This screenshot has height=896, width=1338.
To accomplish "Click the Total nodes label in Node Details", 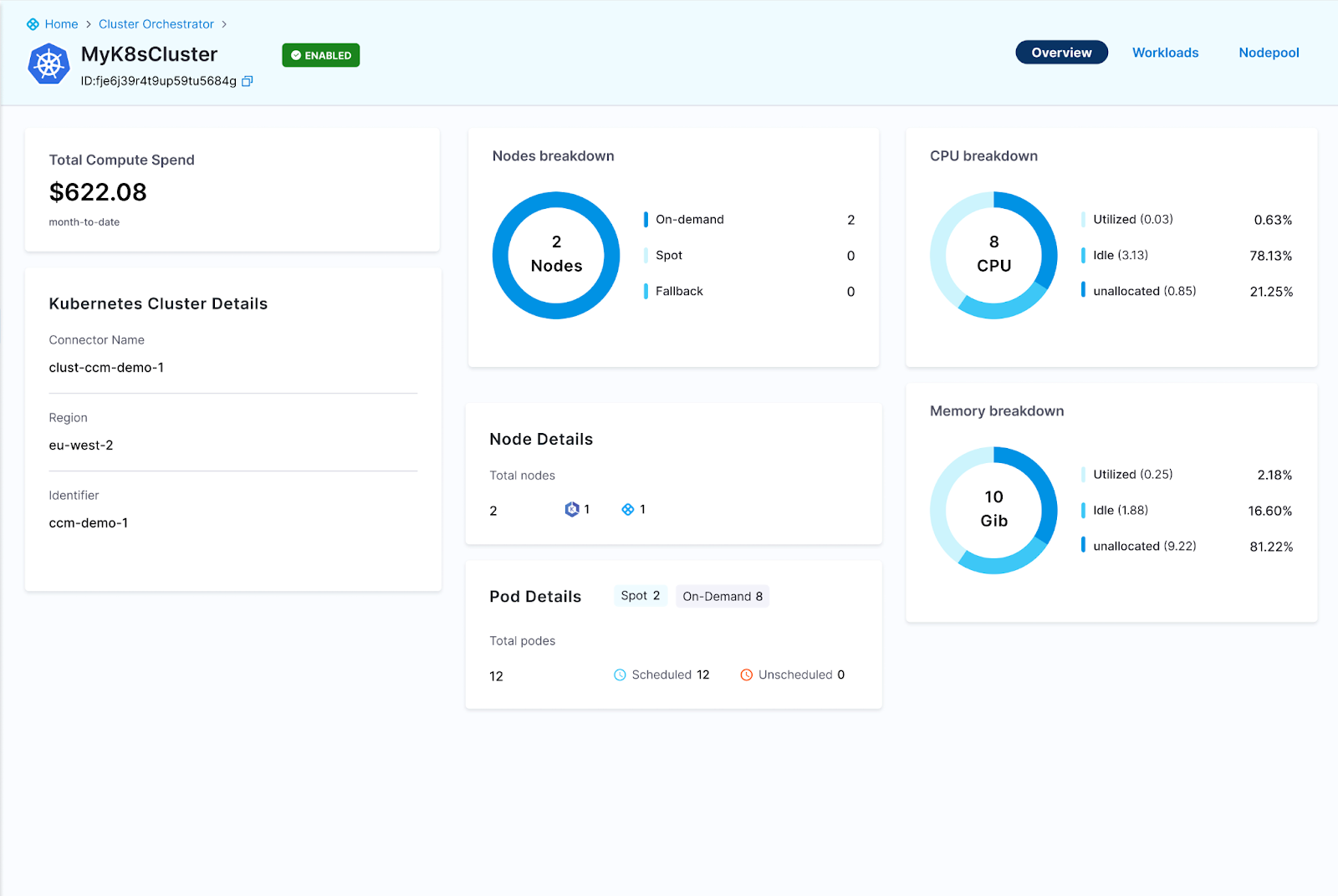I will click(x=523, y=476).
